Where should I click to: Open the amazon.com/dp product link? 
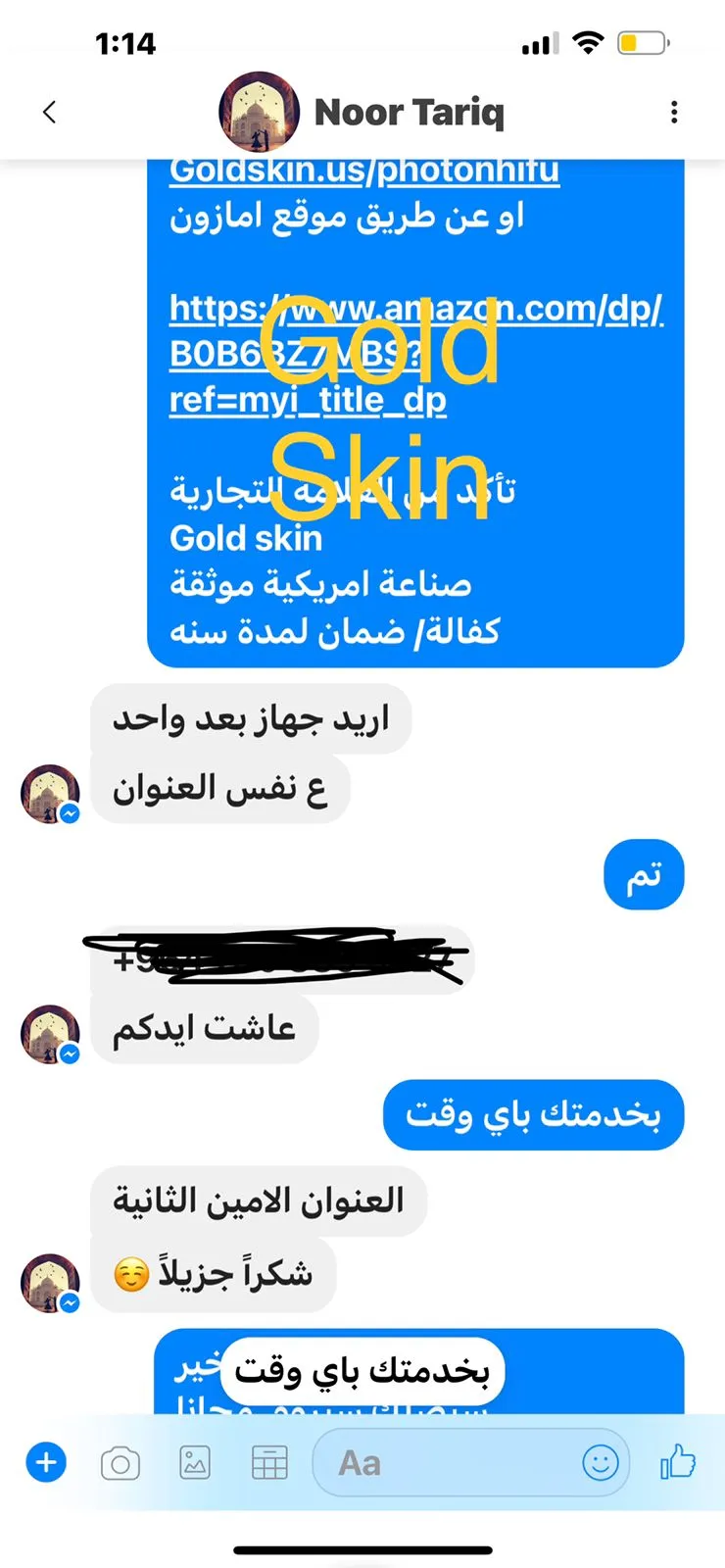click(416, 330)
